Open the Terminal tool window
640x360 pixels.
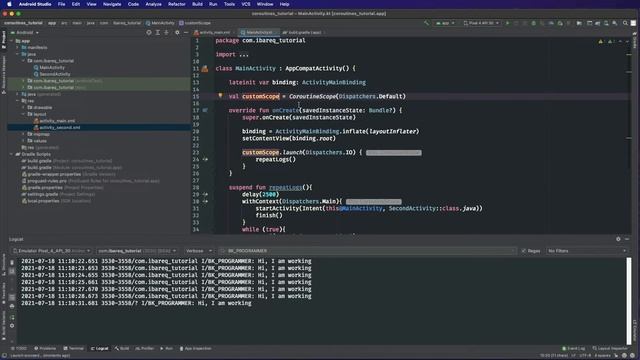73,349
